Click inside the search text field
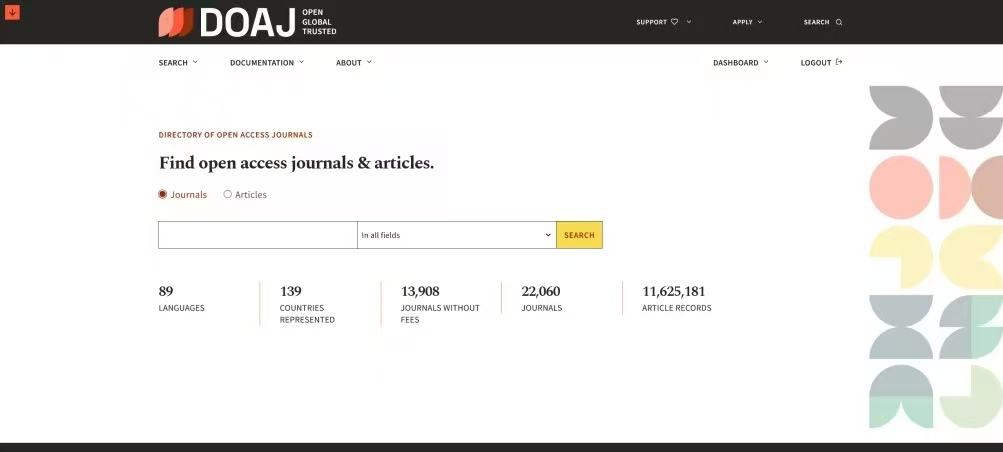This screenshot has height=452, width=1003. [x=257, y=235]
